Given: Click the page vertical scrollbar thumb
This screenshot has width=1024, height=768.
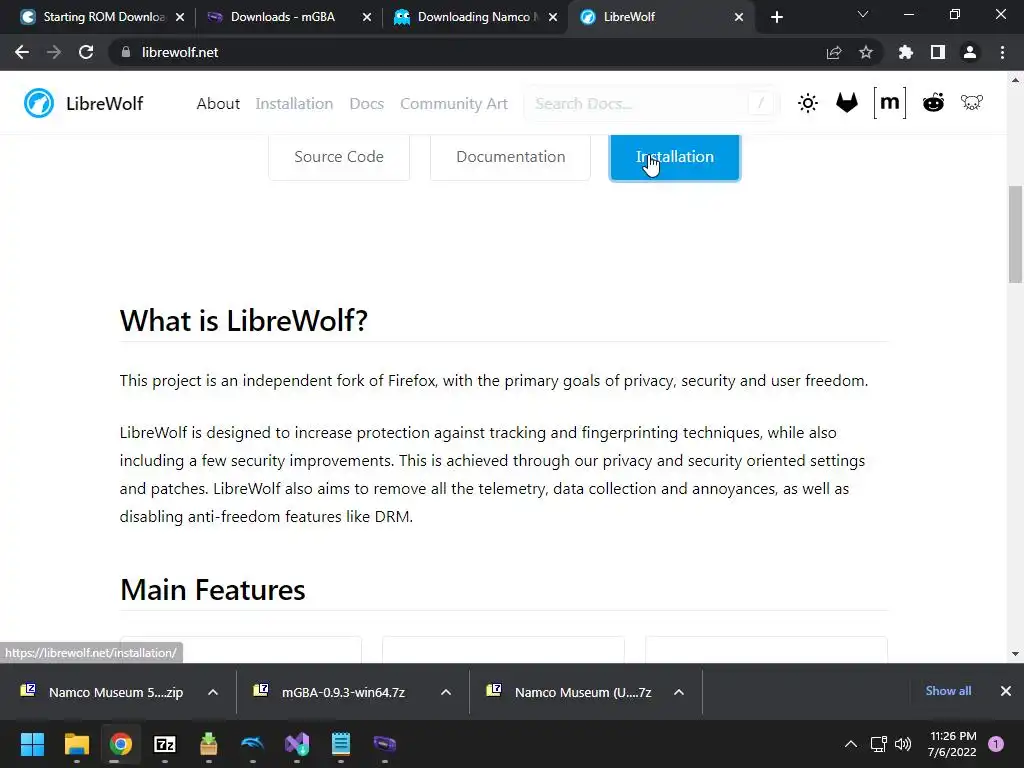Looking at the screenshot, I should (1015, 234).
